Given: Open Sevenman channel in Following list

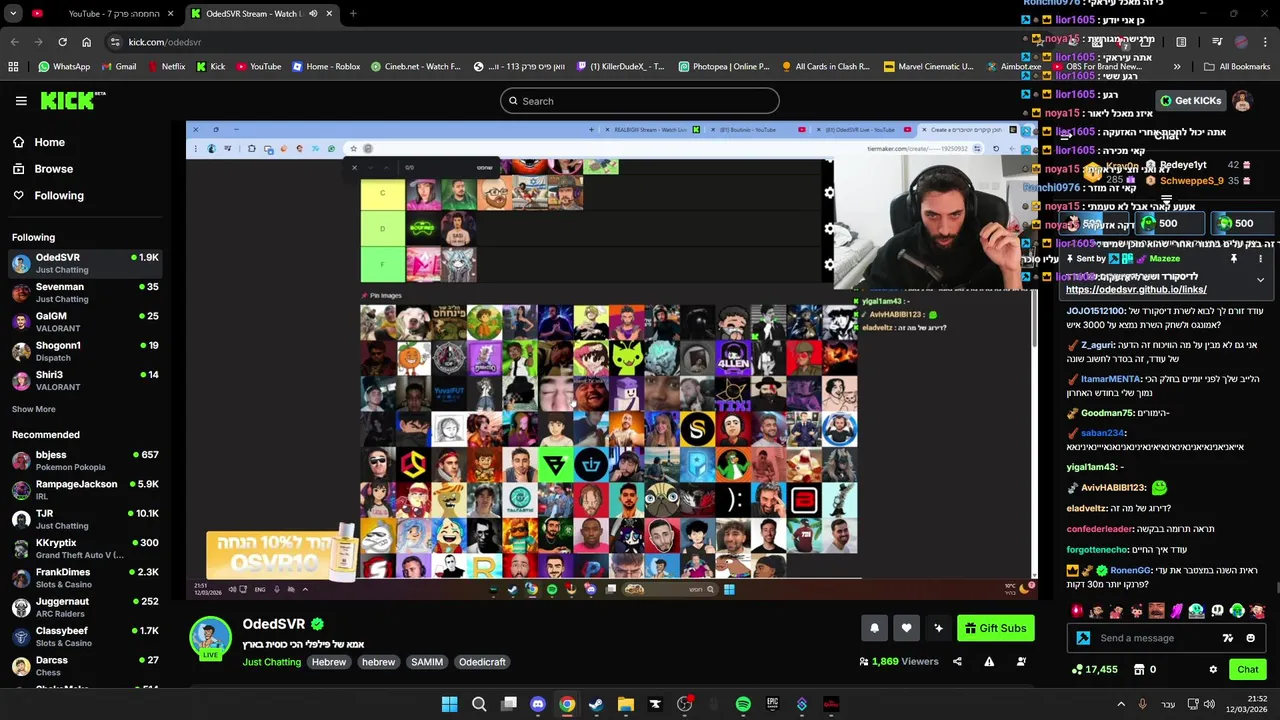Looking at the screenshot, I should 84,293.
